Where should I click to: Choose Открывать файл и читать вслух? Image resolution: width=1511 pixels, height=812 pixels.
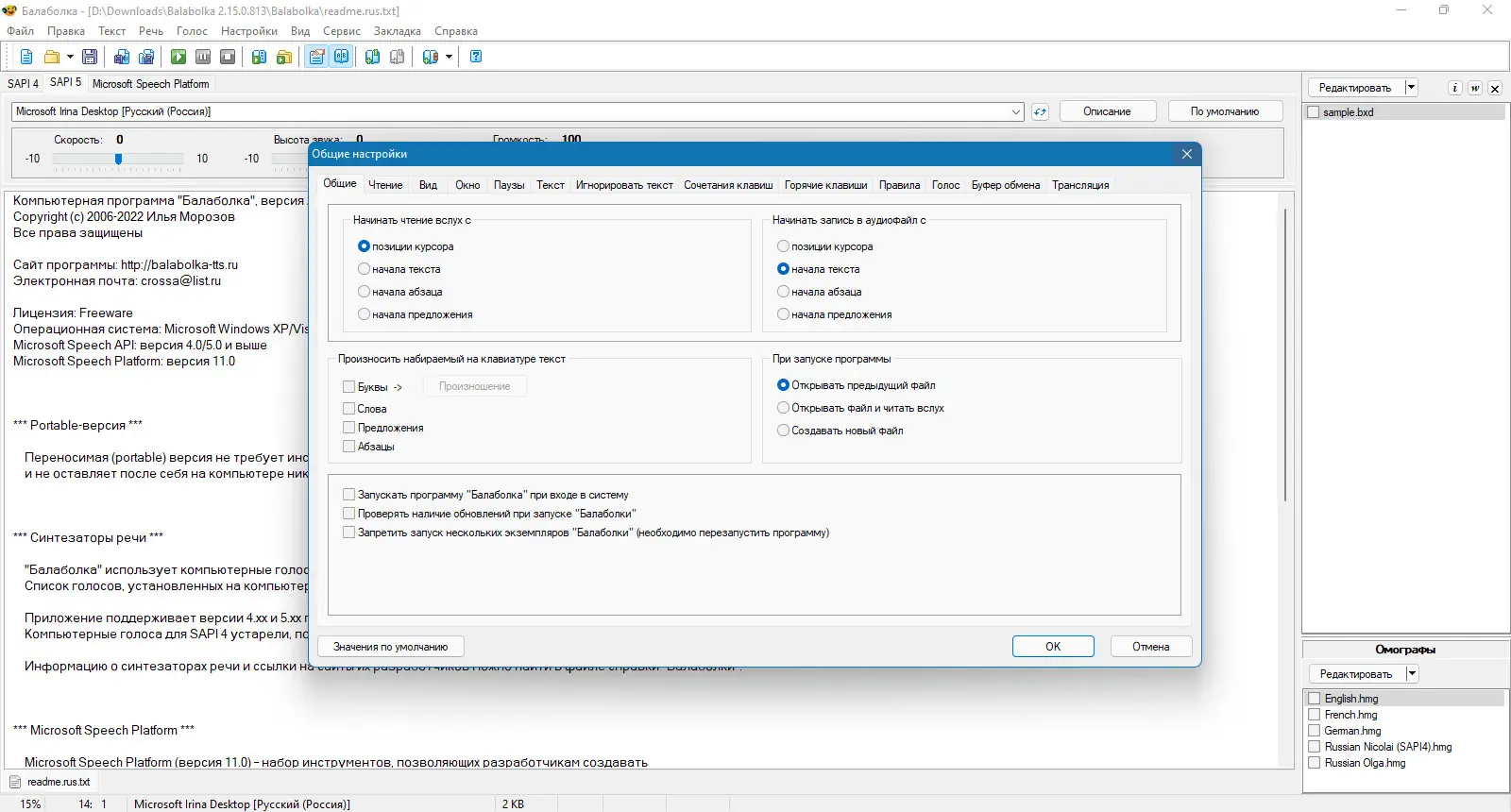[783, 408]
